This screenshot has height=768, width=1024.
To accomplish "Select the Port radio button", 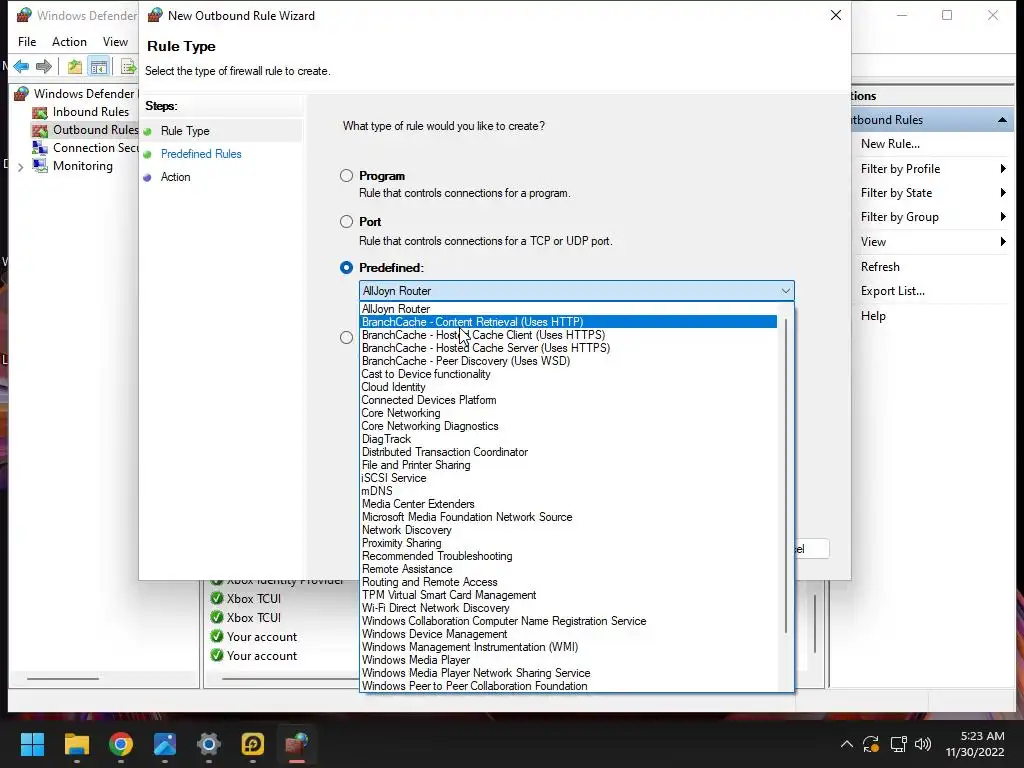I will (x=346, y=221).
